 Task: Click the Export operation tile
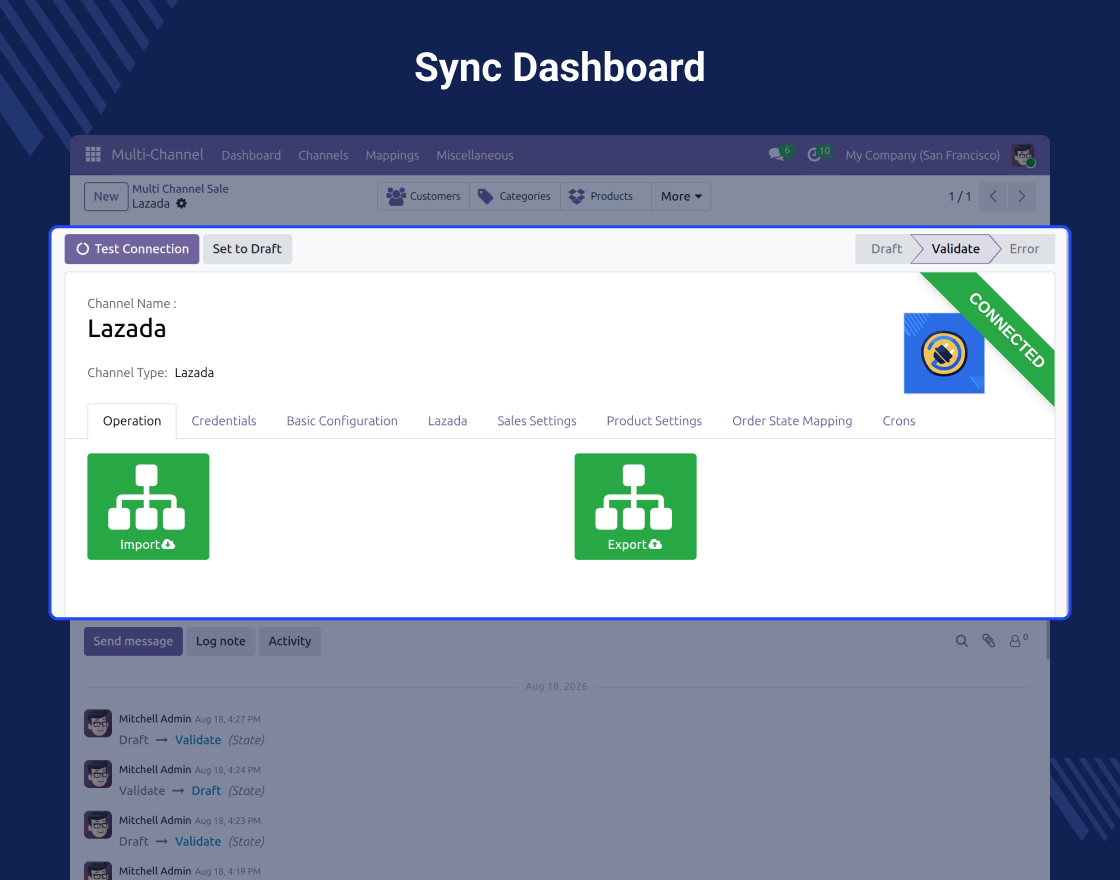pyautogui.click(x=635, y=506)
